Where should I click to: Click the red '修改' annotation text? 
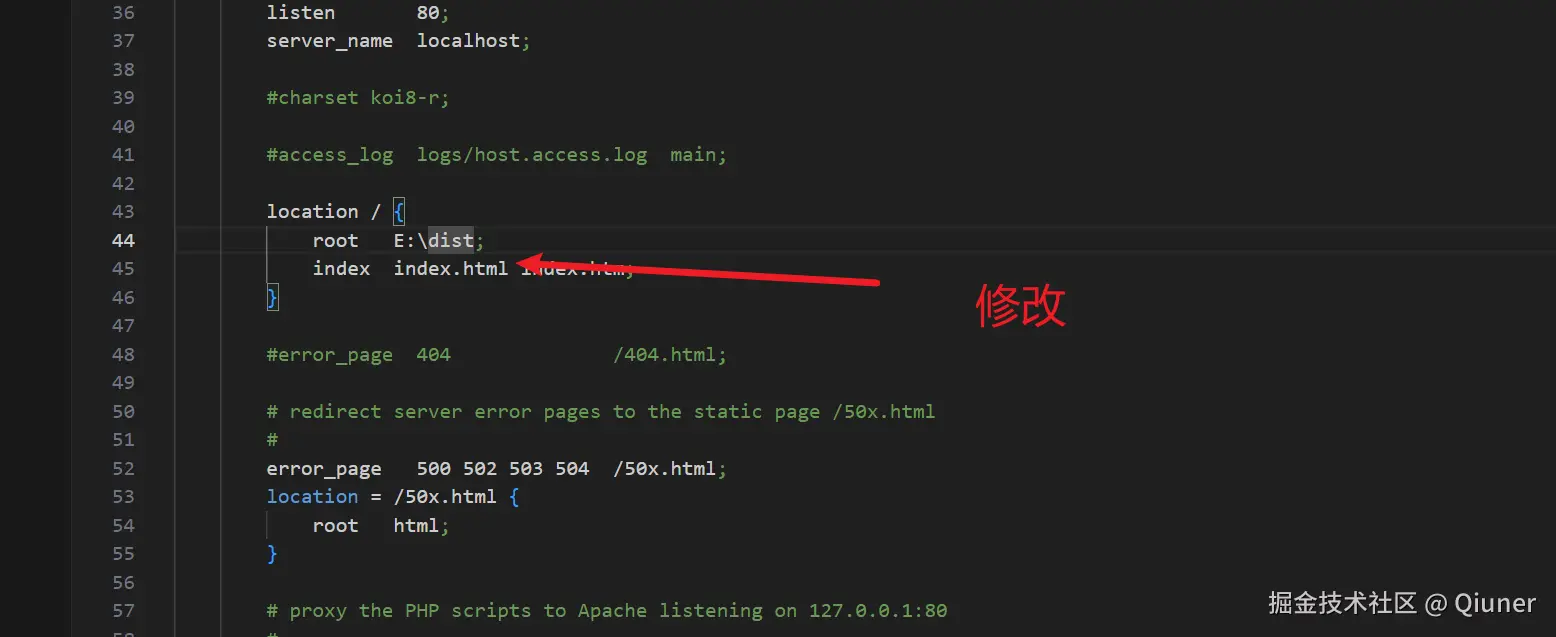click(1020, 305)
